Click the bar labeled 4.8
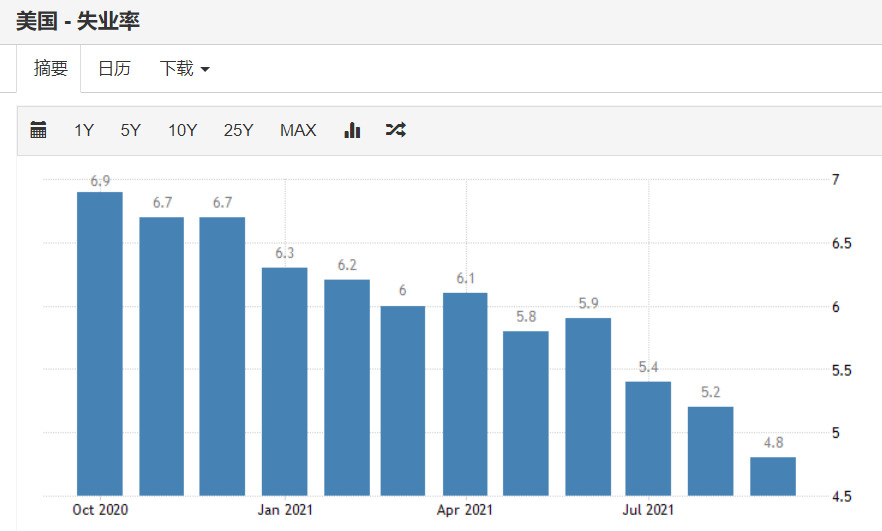This screenshot has width=882, height=531. tap(773, 476)
